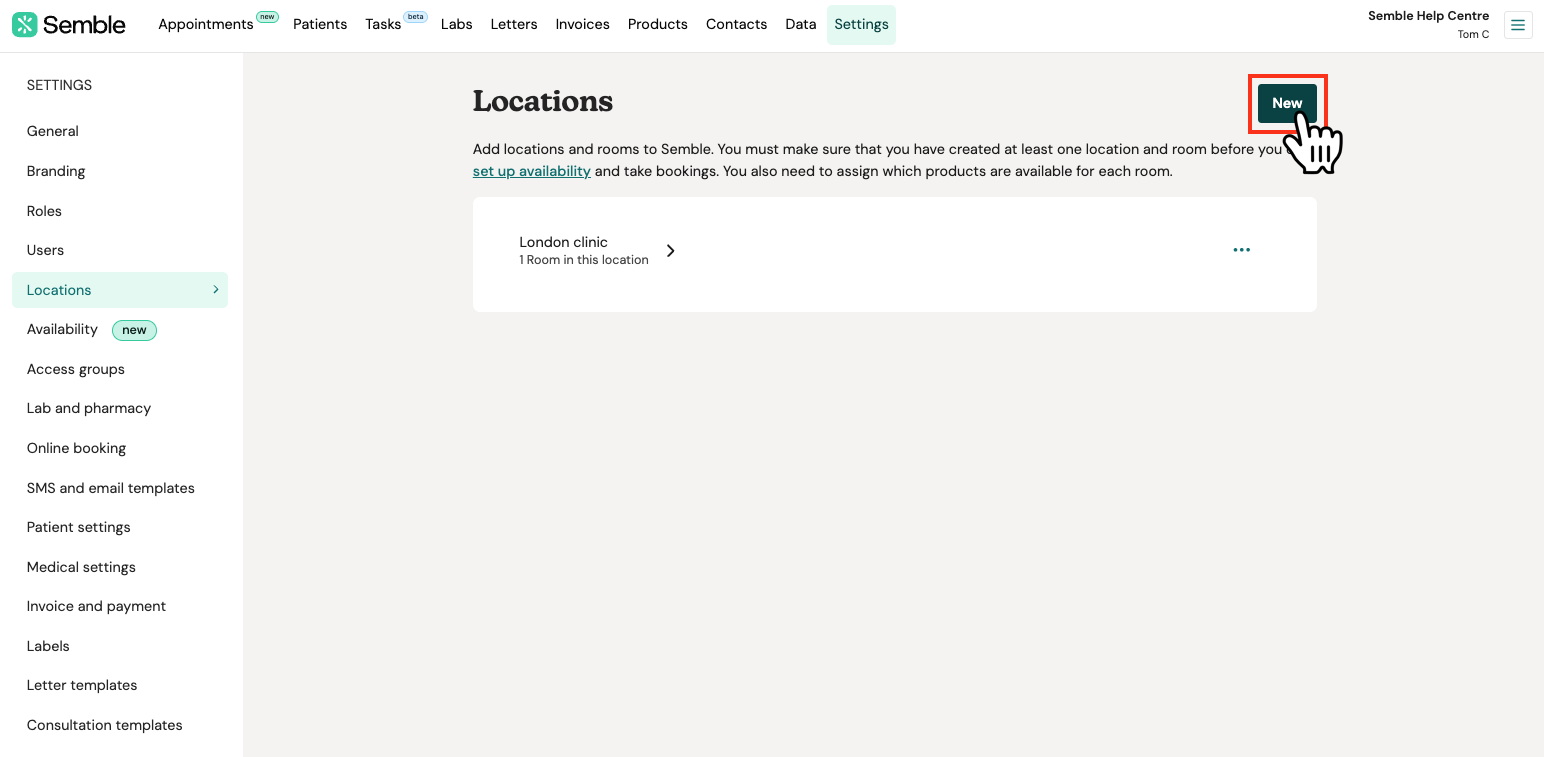Open Roles settings
This screenshot has height=757, width=1544.
pos(44,211)
